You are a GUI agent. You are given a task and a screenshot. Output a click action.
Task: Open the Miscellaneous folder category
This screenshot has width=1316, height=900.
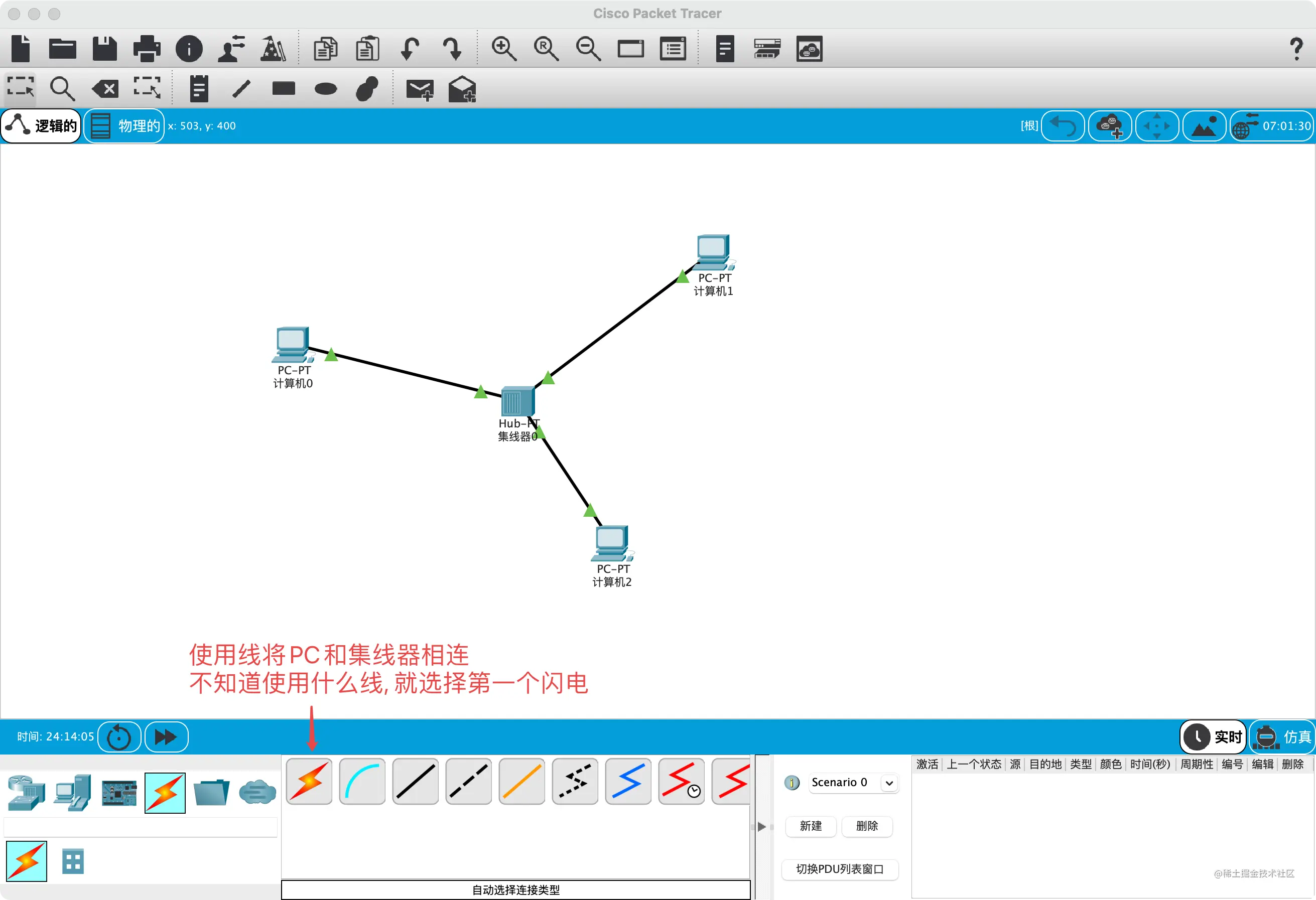211,793
